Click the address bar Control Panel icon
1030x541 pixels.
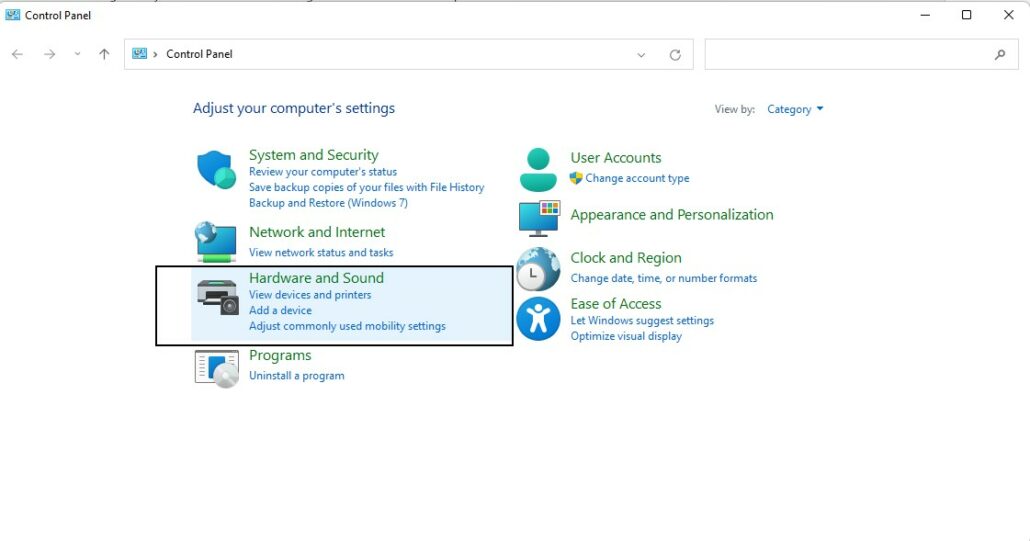click(x=139, y=54)
